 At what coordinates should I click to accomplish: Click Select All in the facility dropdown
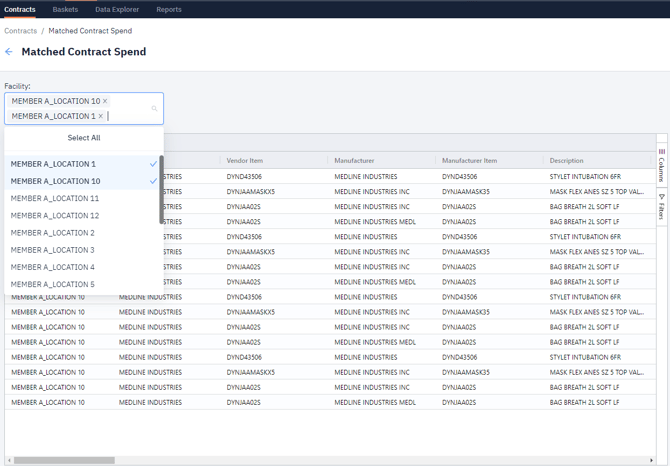pyautogui.click(x=83, y=138)
